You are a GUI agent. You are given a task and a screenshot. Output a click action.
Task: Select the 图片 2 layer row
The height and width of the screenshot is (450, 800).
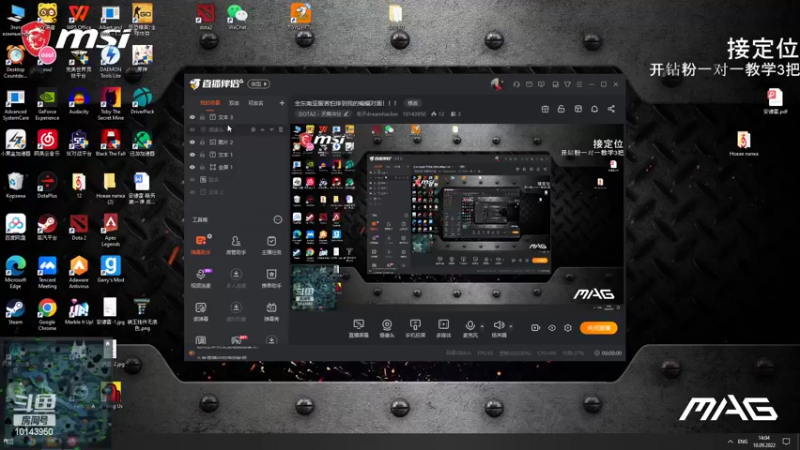pyautogui.click(x=236, y=142)
